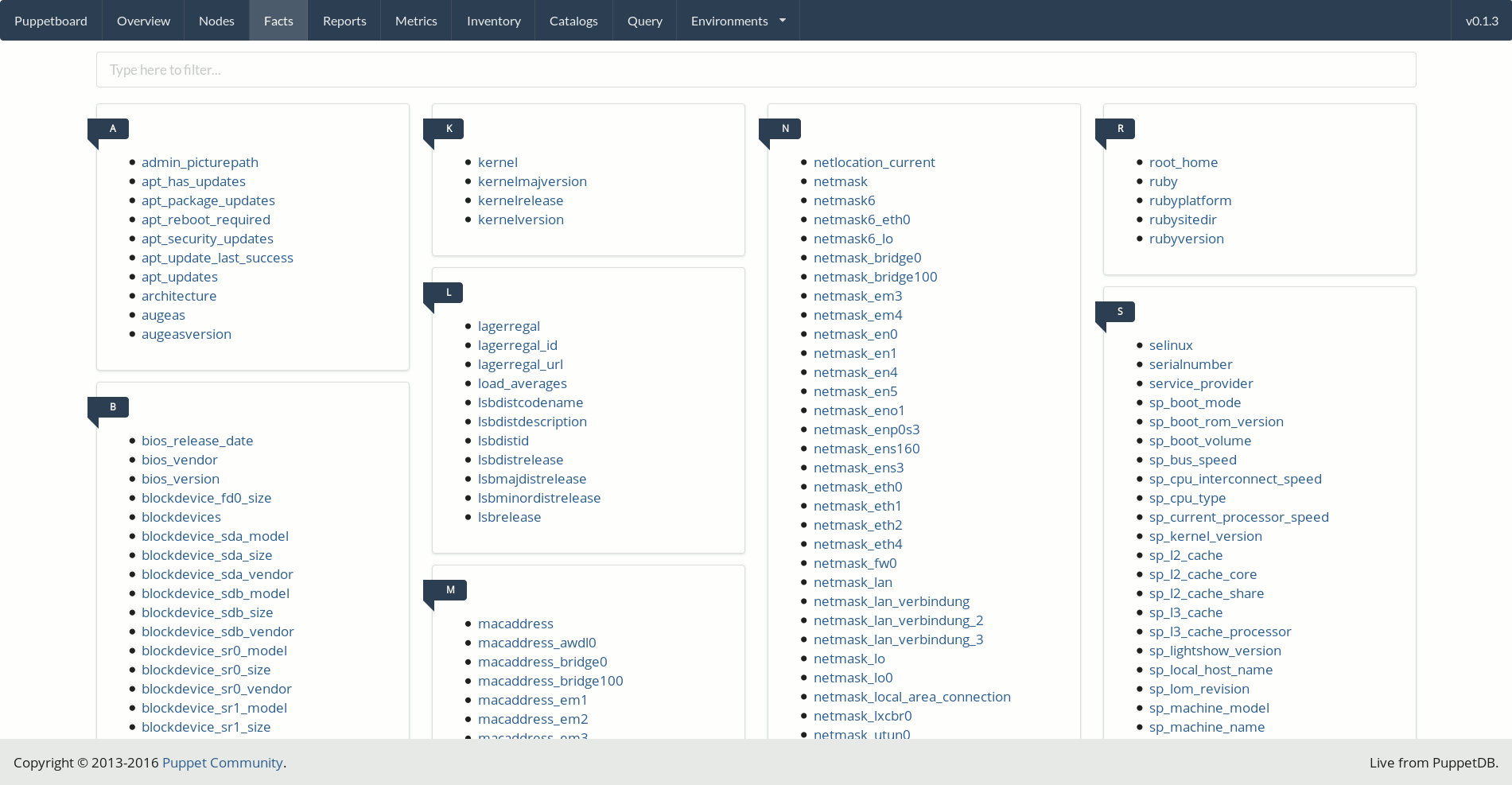Image resolution: width=1512 pixels, height=785 pixels.
Task: Follow the Puppet Community footer link
Action: [222, 763]
